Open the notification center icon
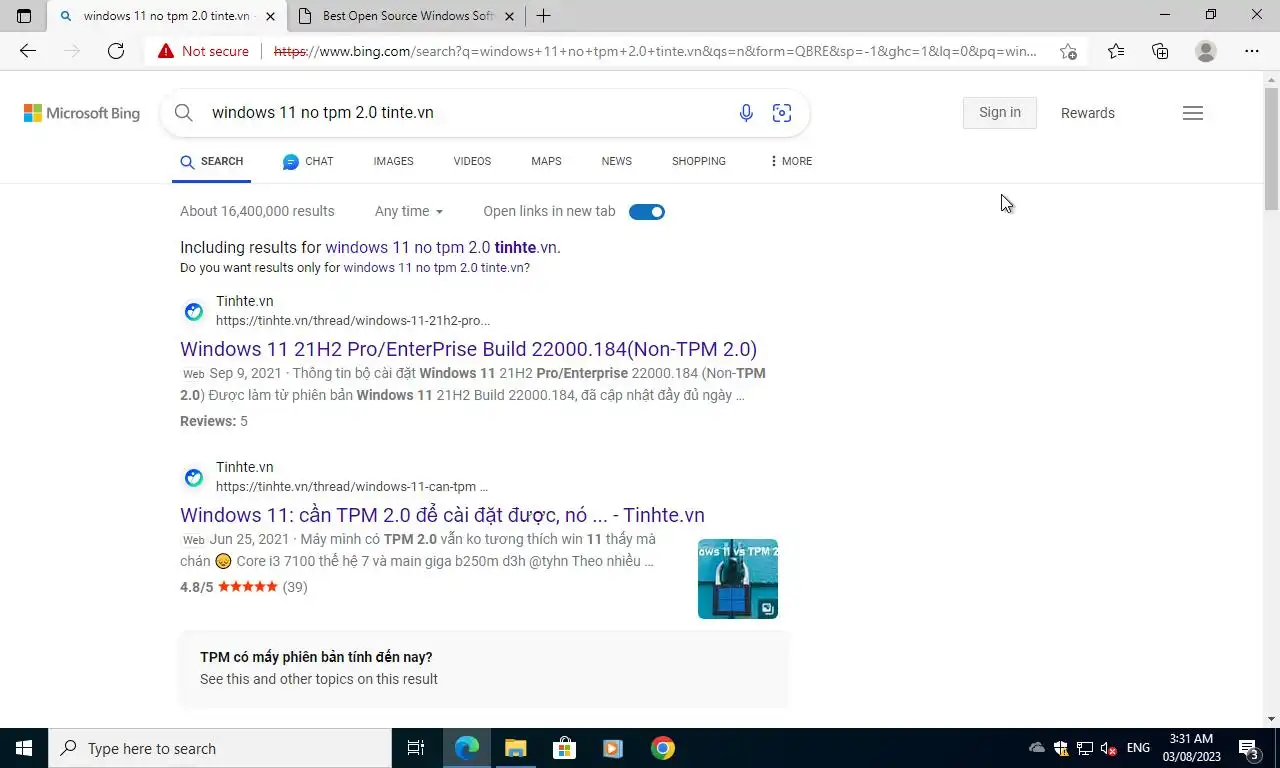Viewport: 1280px width, 768px height. 1248,748
